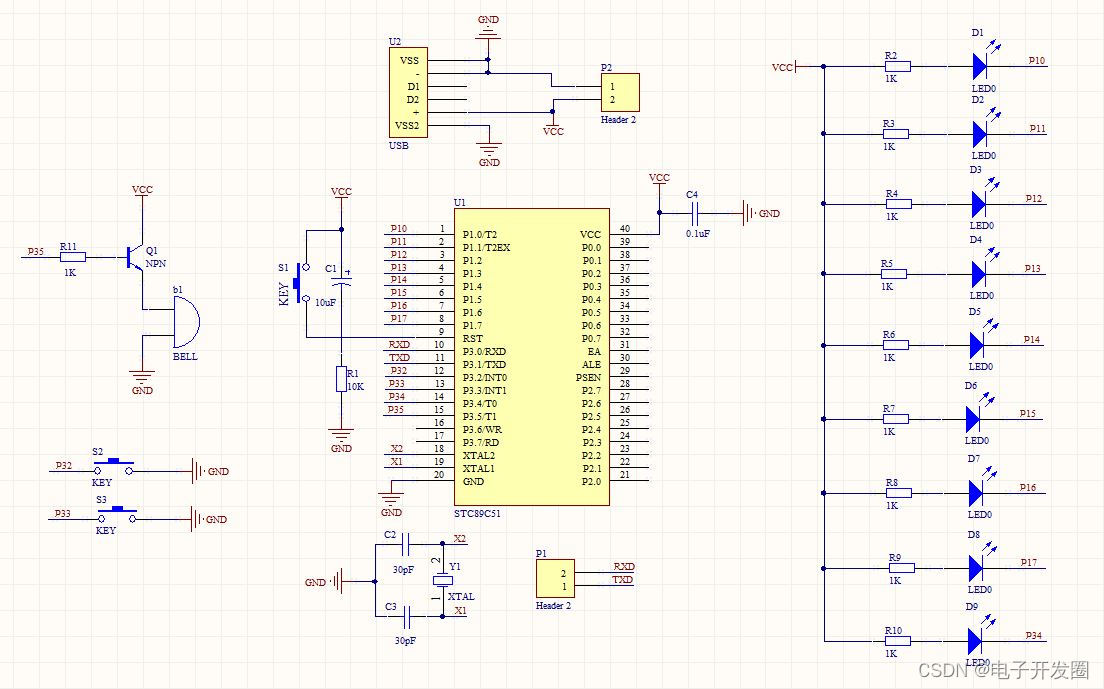The width and height of the screenshot is (1104, 689).
Task: Select the GND symbol right of switch S2
Action: click(210, 472)
